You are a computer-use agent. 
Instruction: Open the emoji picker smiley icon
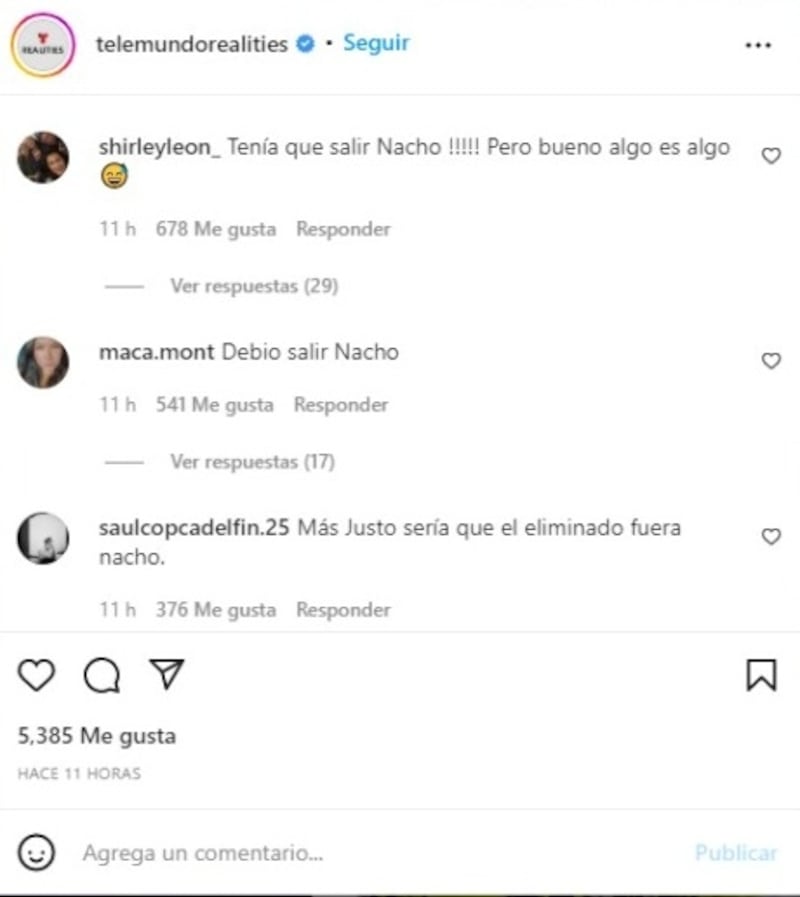pos(36,852)
